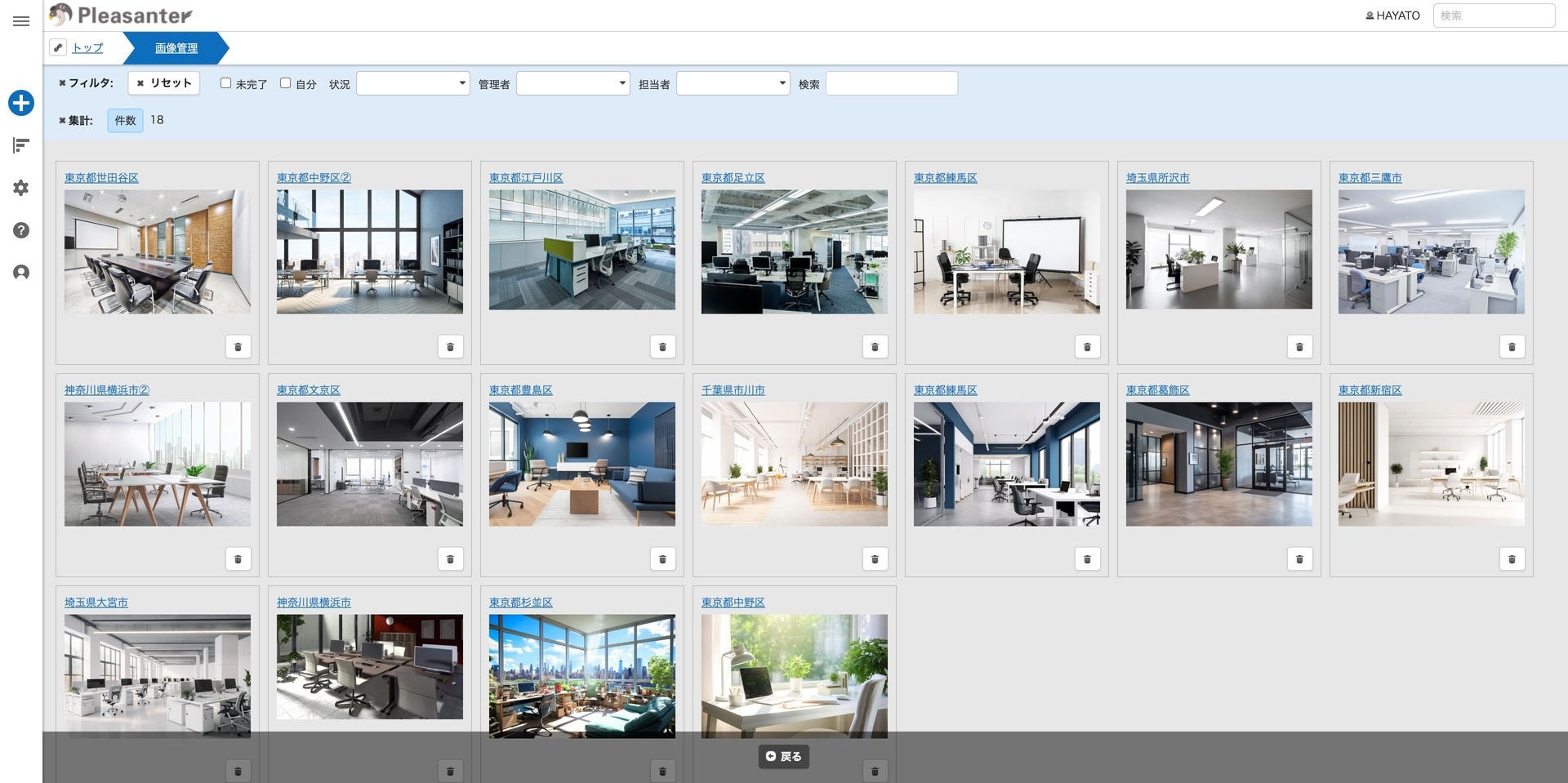1568x783 pixels.
Task: Open the 東京都足立区 office thumbnail
Action: click(x=794, y=251)
